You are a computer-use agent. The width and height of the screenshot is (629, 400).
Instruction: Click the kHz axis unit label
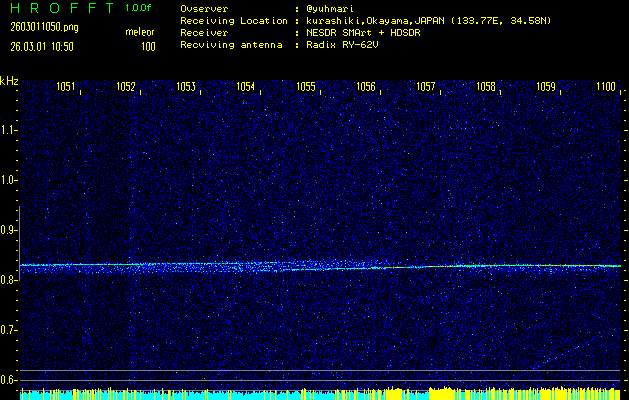pyautogui.click(x=9, y=81)
